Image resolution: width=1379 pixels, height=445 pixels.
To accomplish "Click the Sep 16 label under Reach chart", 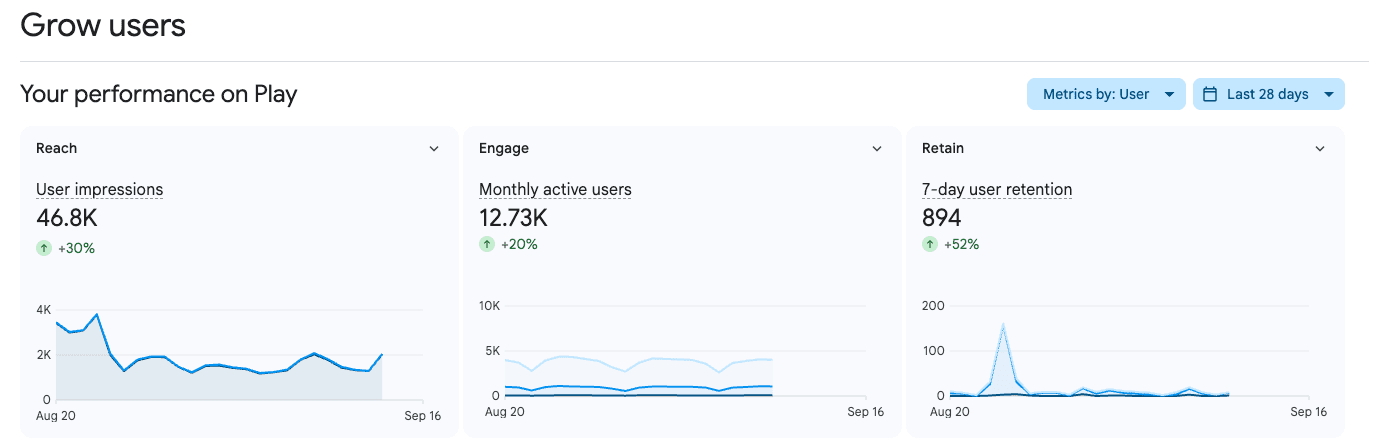I will [423, 415].
